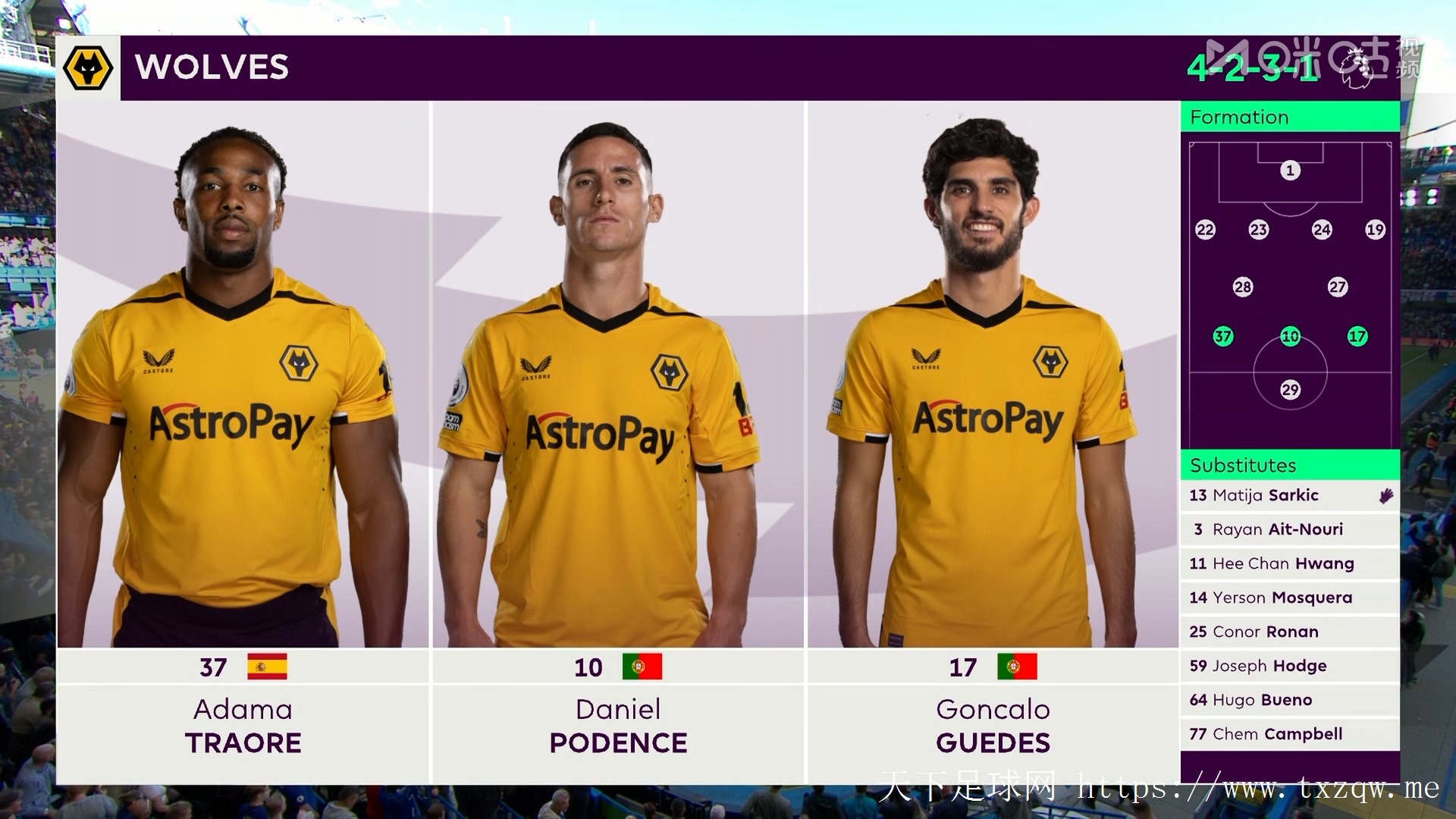1456x819 pixels.
Task: Click the 4-2-3-1 formation text
Action: pyautogui.click(x=1253, y=68)
